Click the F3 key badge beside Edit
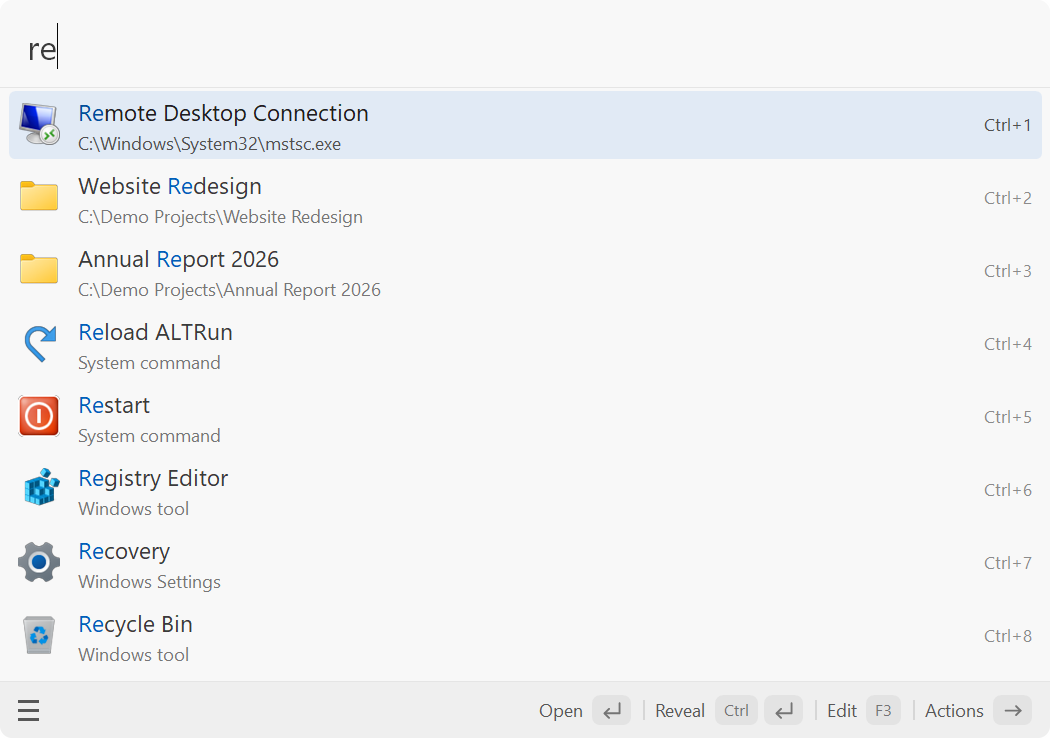1050x738 pixels. tap(883, 711)
